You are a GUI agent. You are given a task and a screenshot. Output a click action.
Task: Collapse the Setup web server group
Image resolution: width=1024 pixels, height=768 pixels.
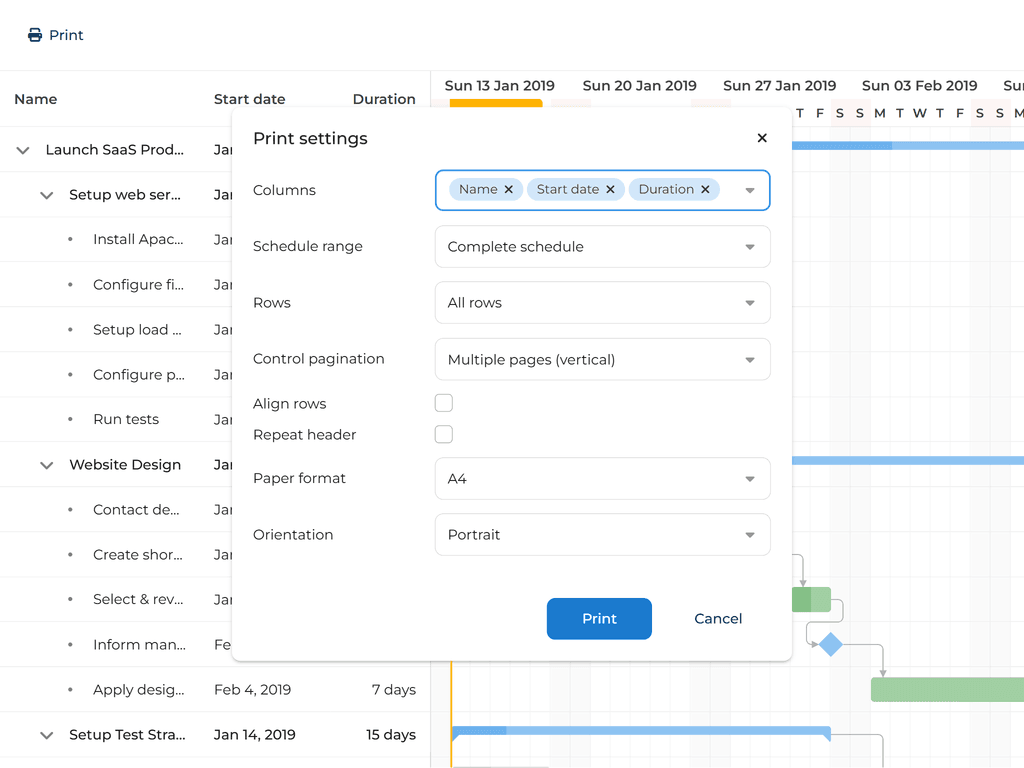47,195
